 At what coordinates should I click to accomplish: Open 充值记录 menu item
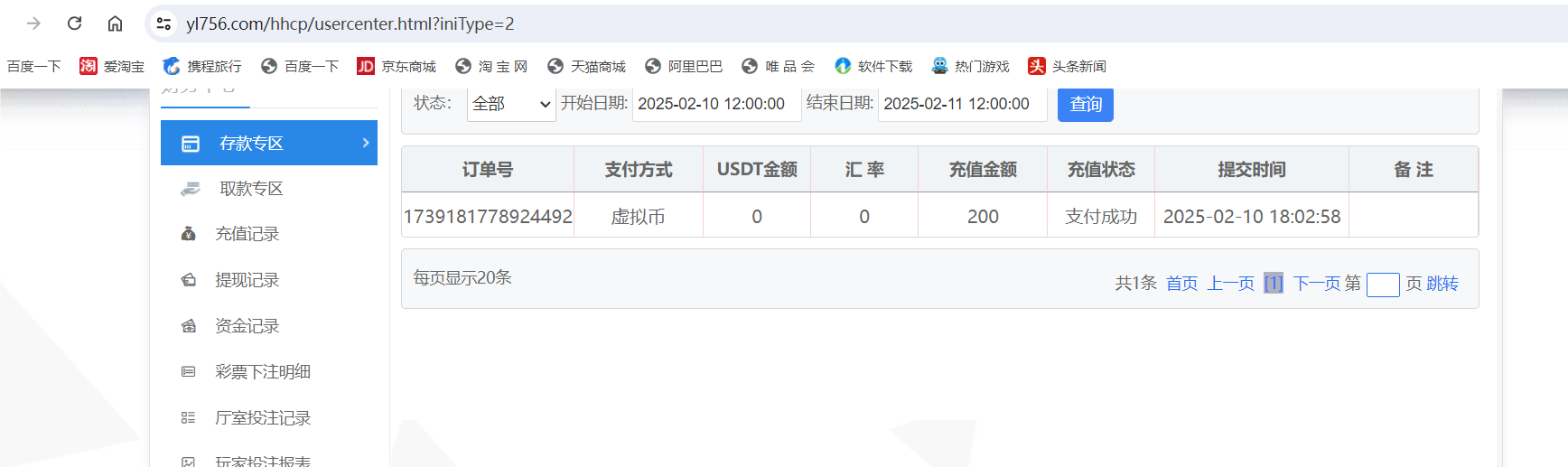(269, 234)
